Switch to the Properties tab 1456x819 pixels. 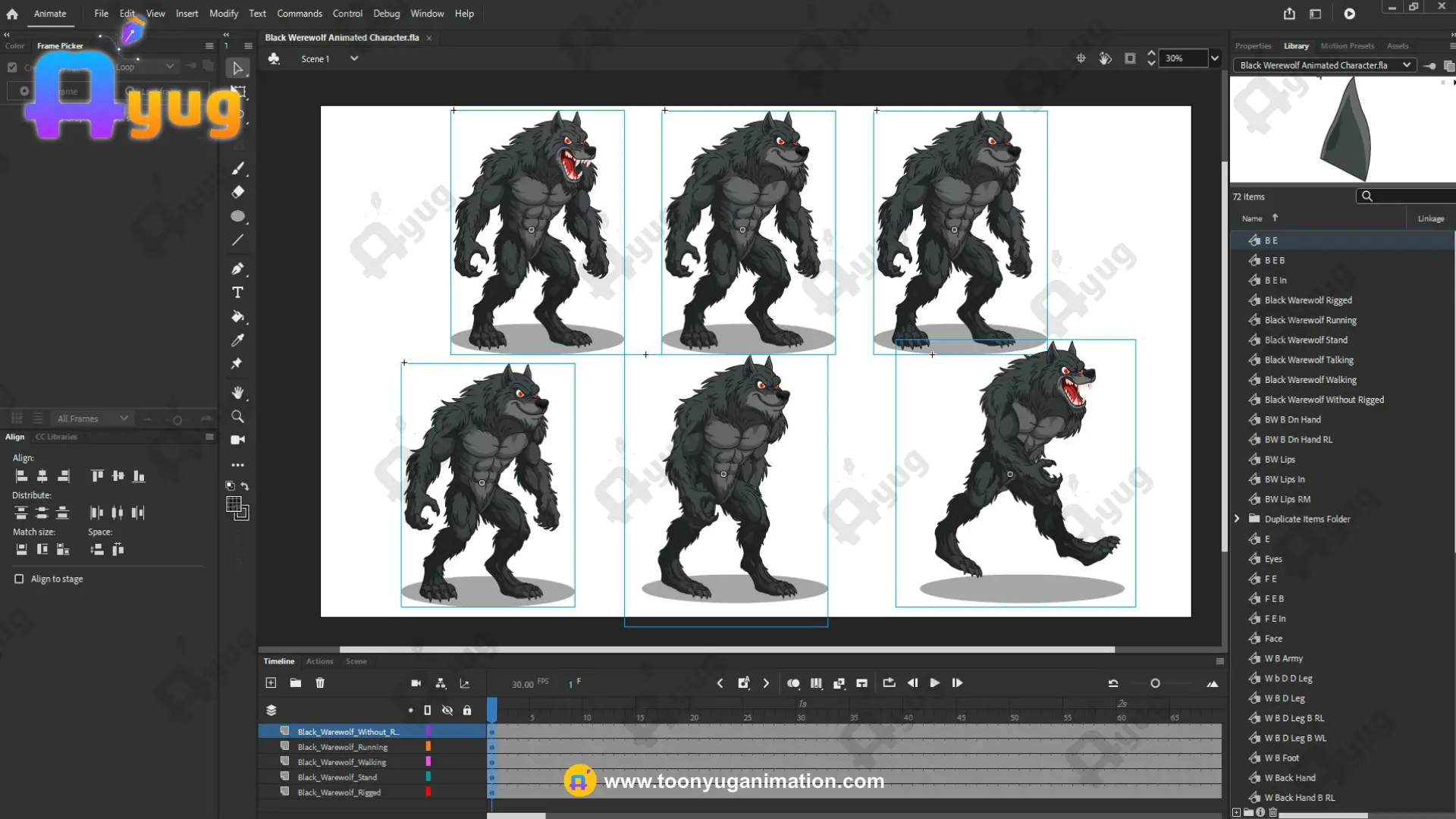1253,46
